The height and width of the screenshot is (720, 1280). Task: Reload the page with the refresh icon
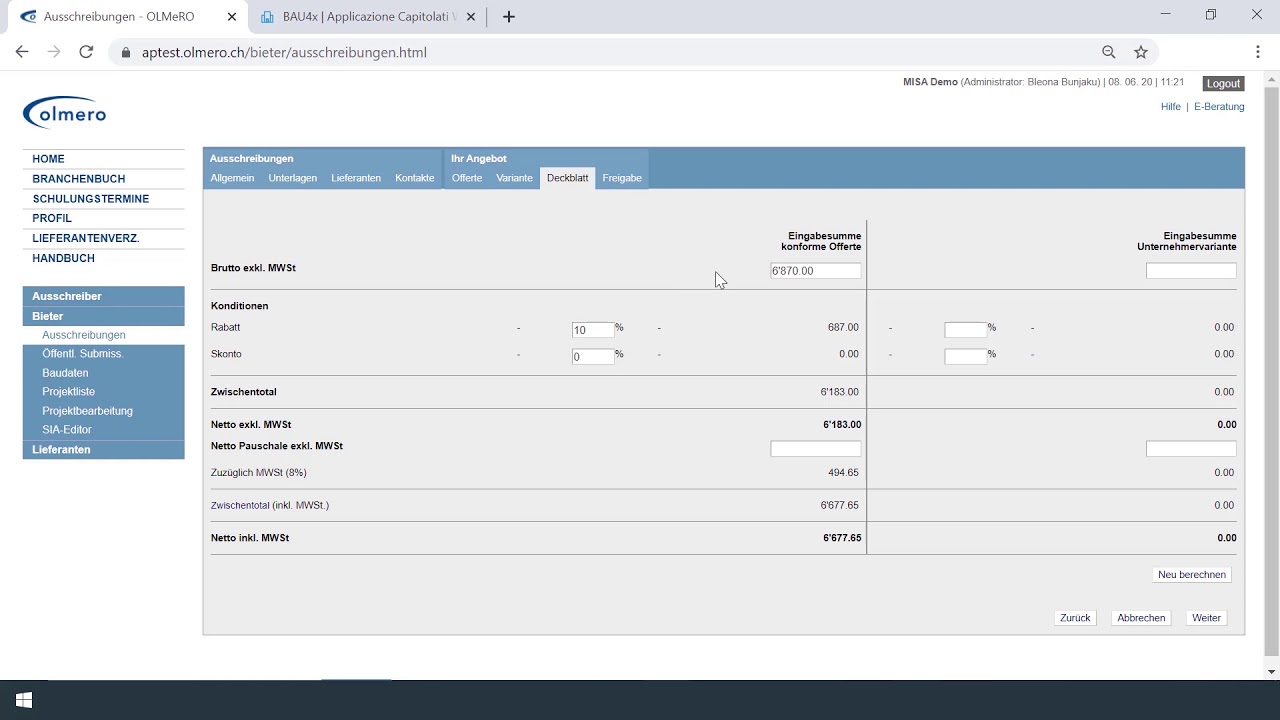86,52
